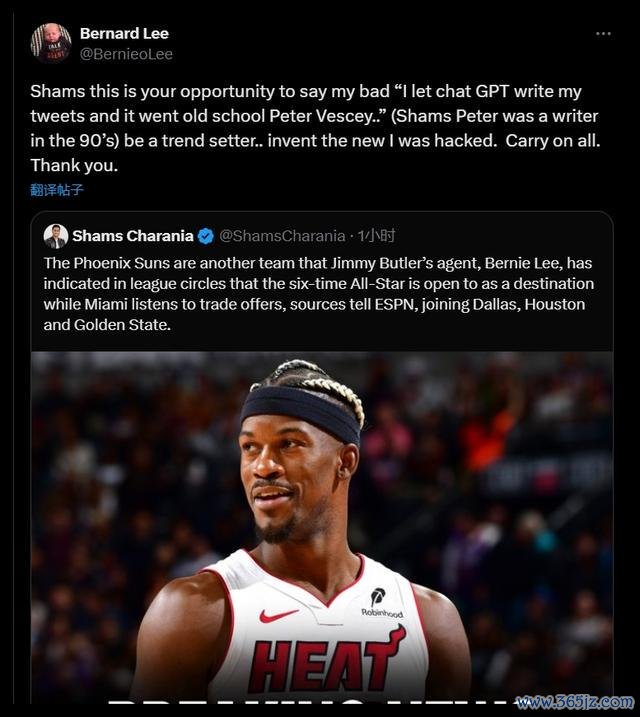Screen dimensions: 640x717
Task: Open Shams Charania's small profile avatar
Action: [56, 236]
